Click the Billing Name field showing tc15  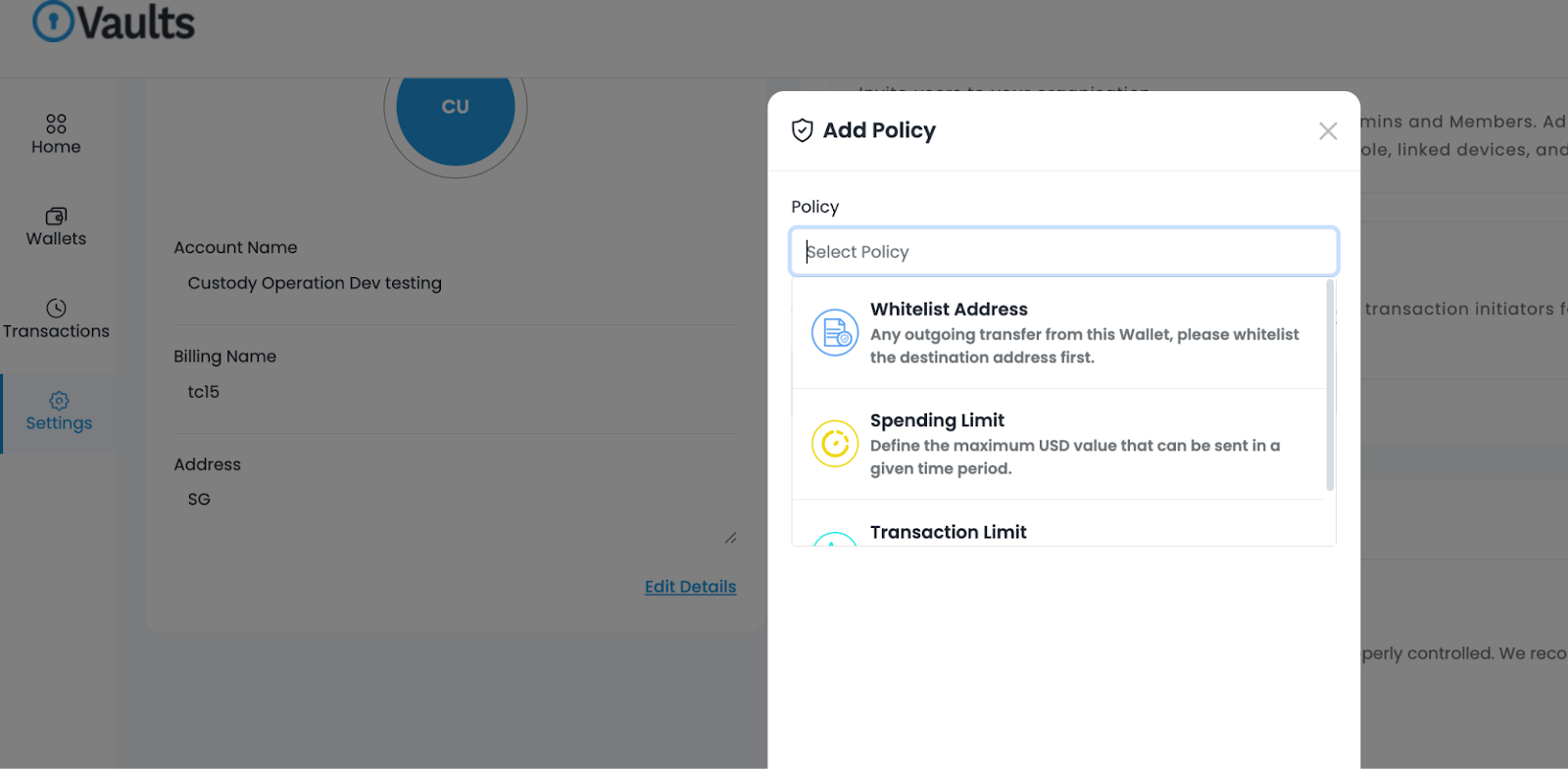(x=456, y=392)
